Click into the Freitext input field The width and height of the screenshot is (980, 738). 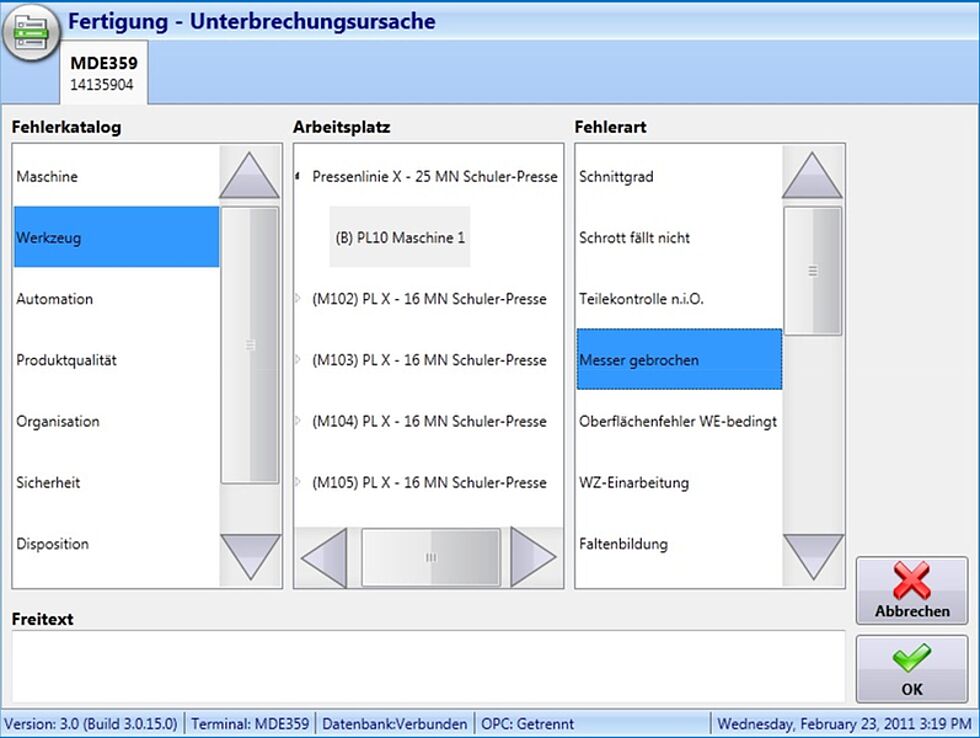pyautogui.click(x=428, y=666)
